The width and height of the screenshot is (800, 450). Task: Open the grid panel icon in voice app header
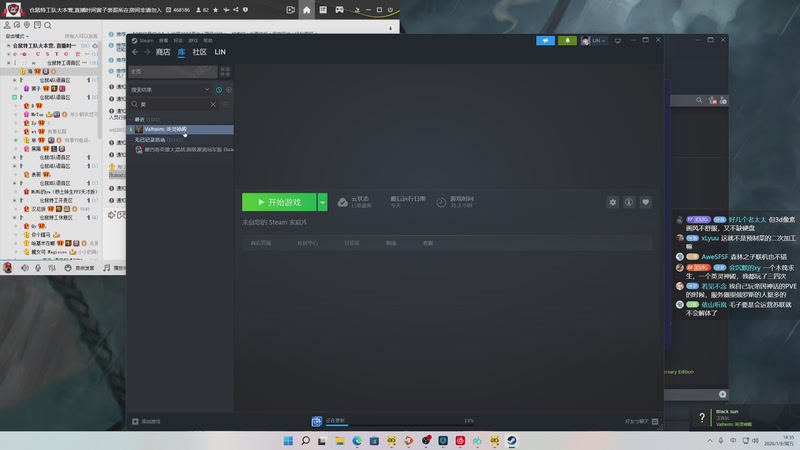click(323, 10)
